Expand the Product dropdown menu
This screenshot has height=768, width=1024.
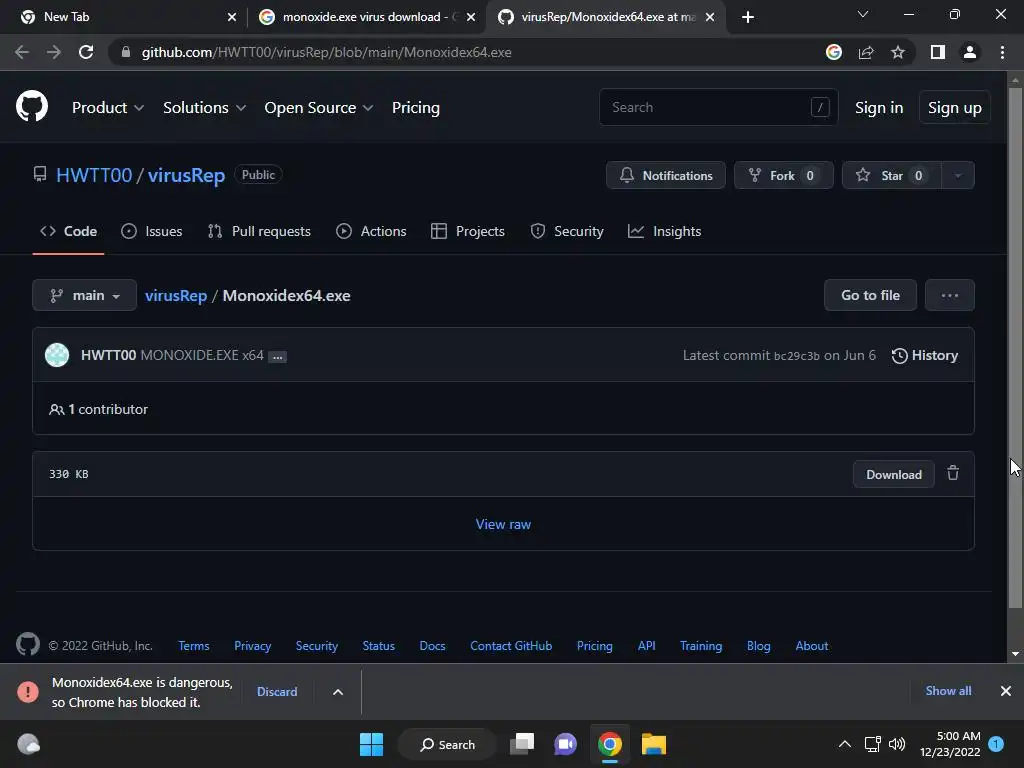[108, 108]
